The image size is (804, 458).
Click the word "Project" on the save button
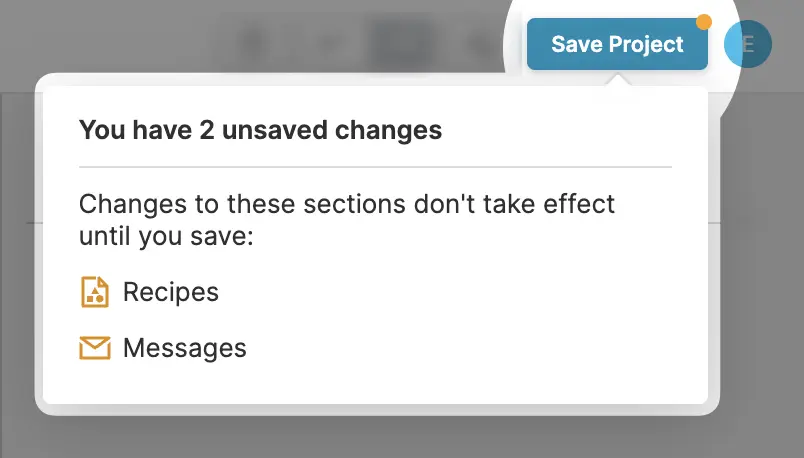tap(647, 44)
